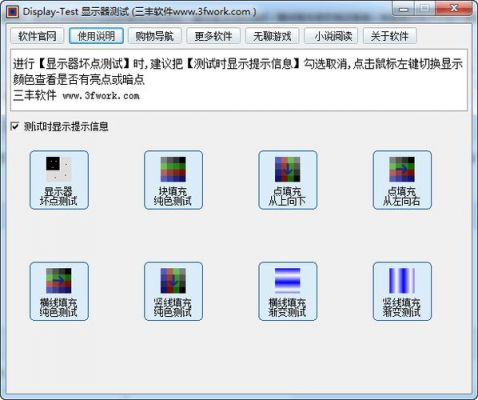The height and width of the screenshot is (400, 478).
Task: Close the Display-Test window
Action: coord(454,9)
